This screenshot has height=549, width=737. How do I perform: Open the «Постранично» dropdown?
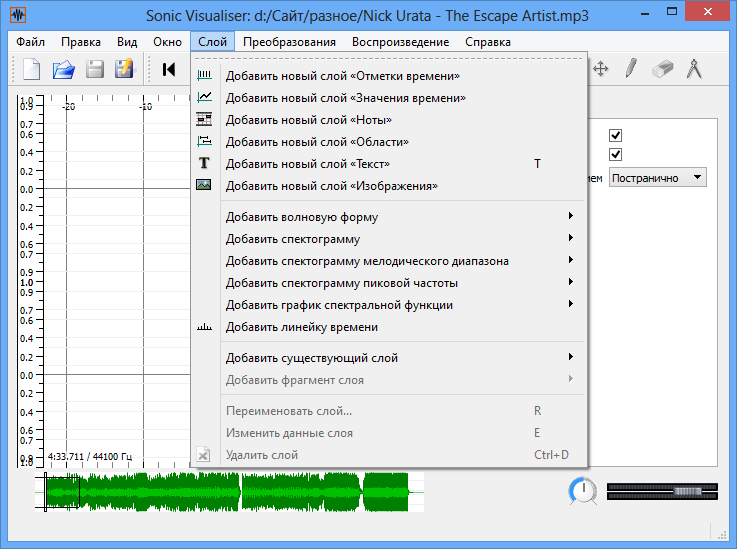click(x=658, y=178)
